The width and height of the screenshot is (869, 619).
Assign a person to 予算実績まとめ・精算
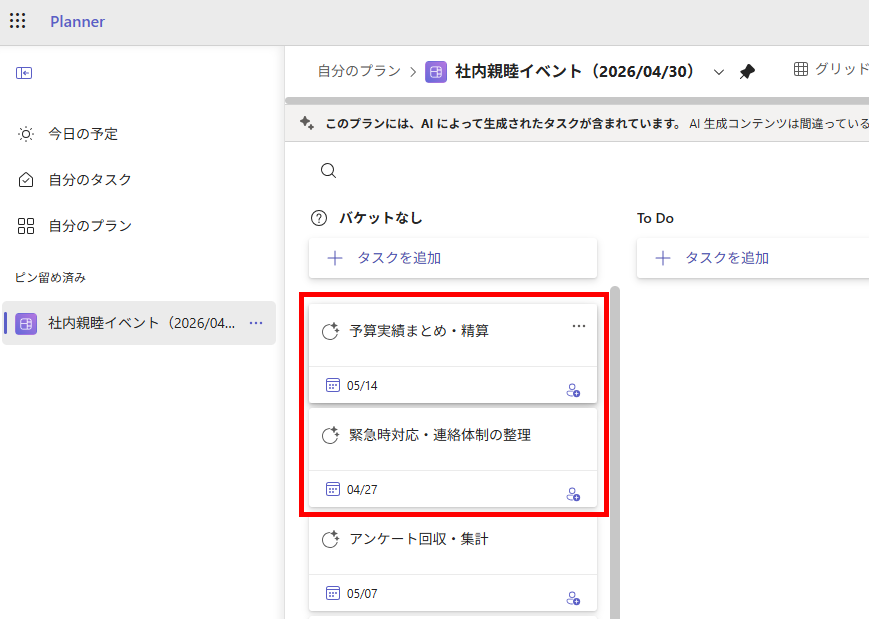click(x=573, y=390)
